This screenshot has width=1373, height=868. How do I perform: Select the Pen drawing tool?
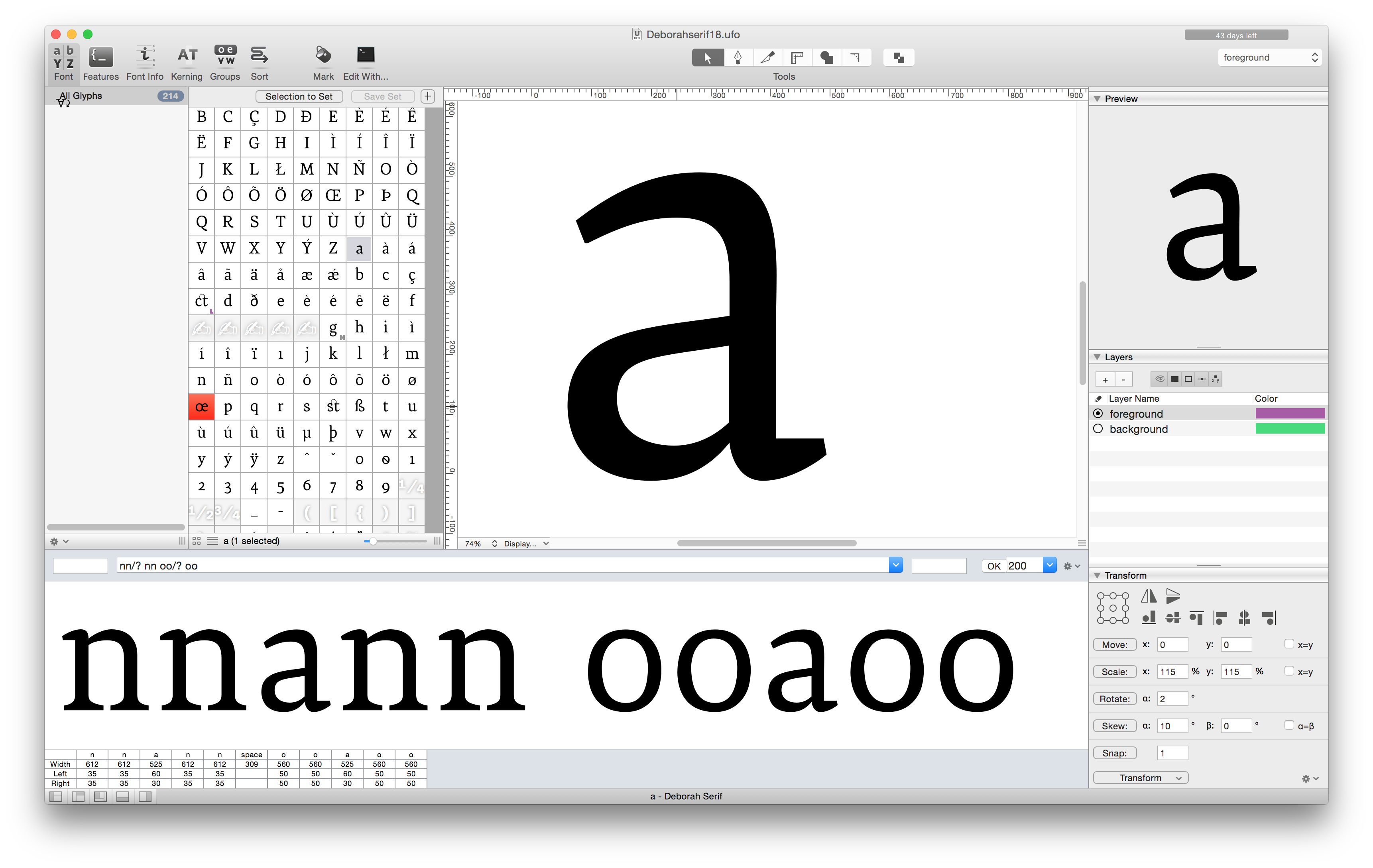[738, 57]
